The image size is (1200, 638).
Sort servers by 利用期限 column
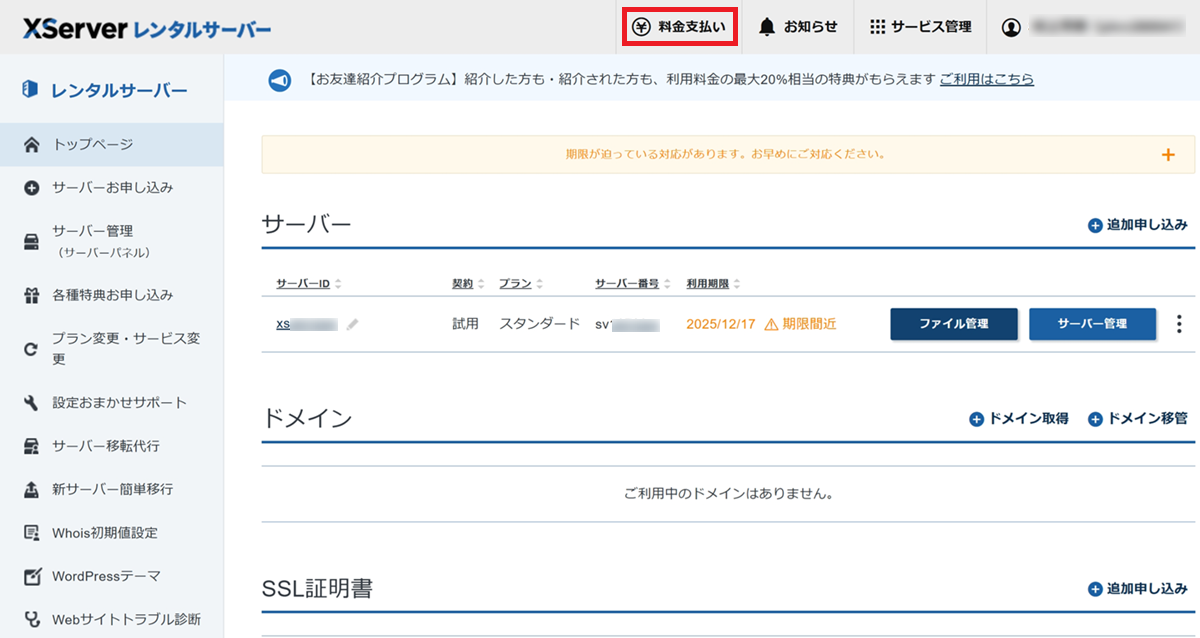point(713,284)
